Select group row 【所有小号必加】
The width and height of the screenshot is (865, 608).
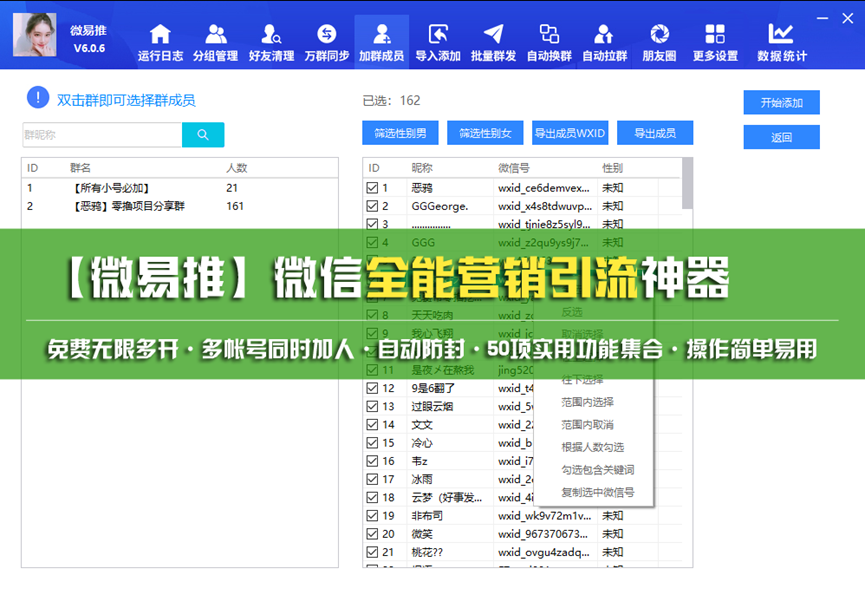[x=180, y=188]
